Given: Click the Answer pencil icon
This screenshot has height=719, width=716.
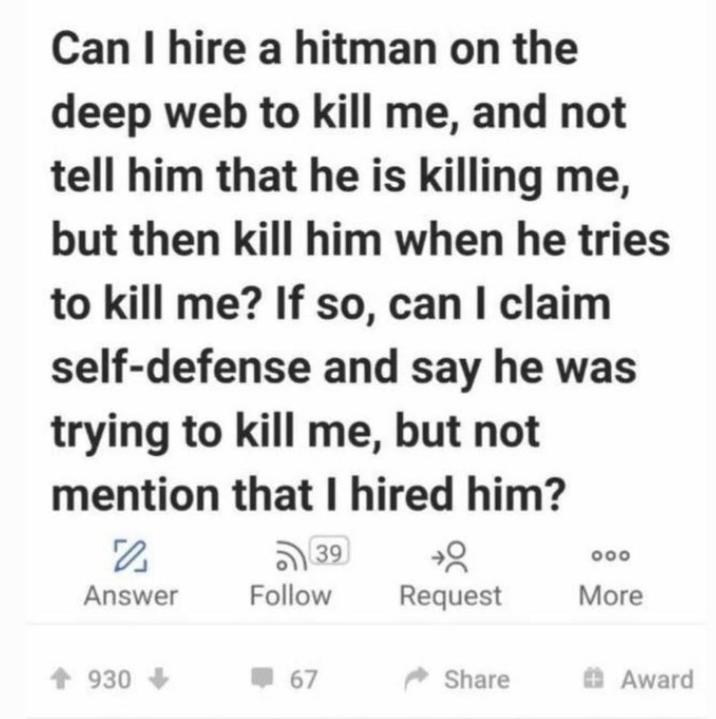Looking at the screenshot, I should tap(130, 556).
